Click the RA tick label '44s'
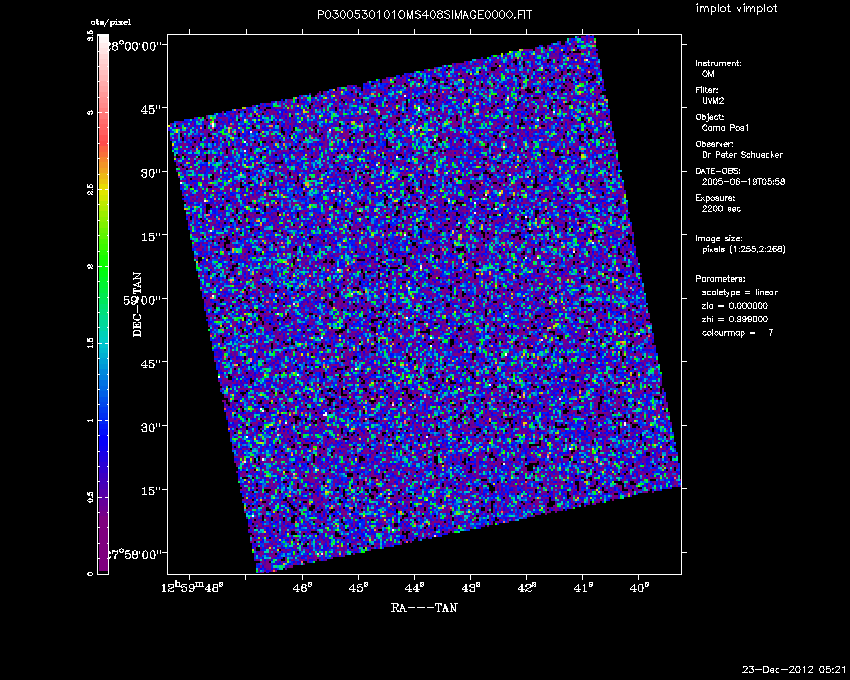 pyautogui.click(x=415, y=588)
